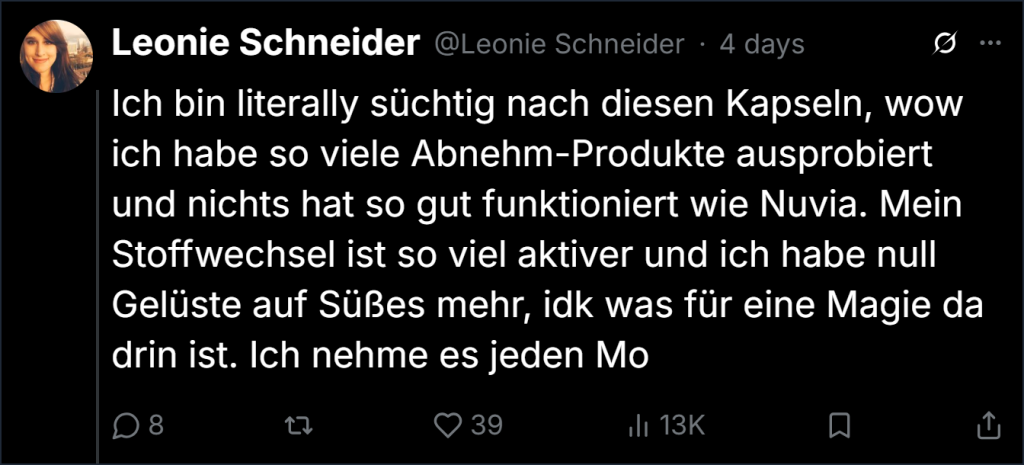This screenshot has width=1024, height=465.
Task: Open the post via the 4 days timestamp
Action: coord(761,44)
